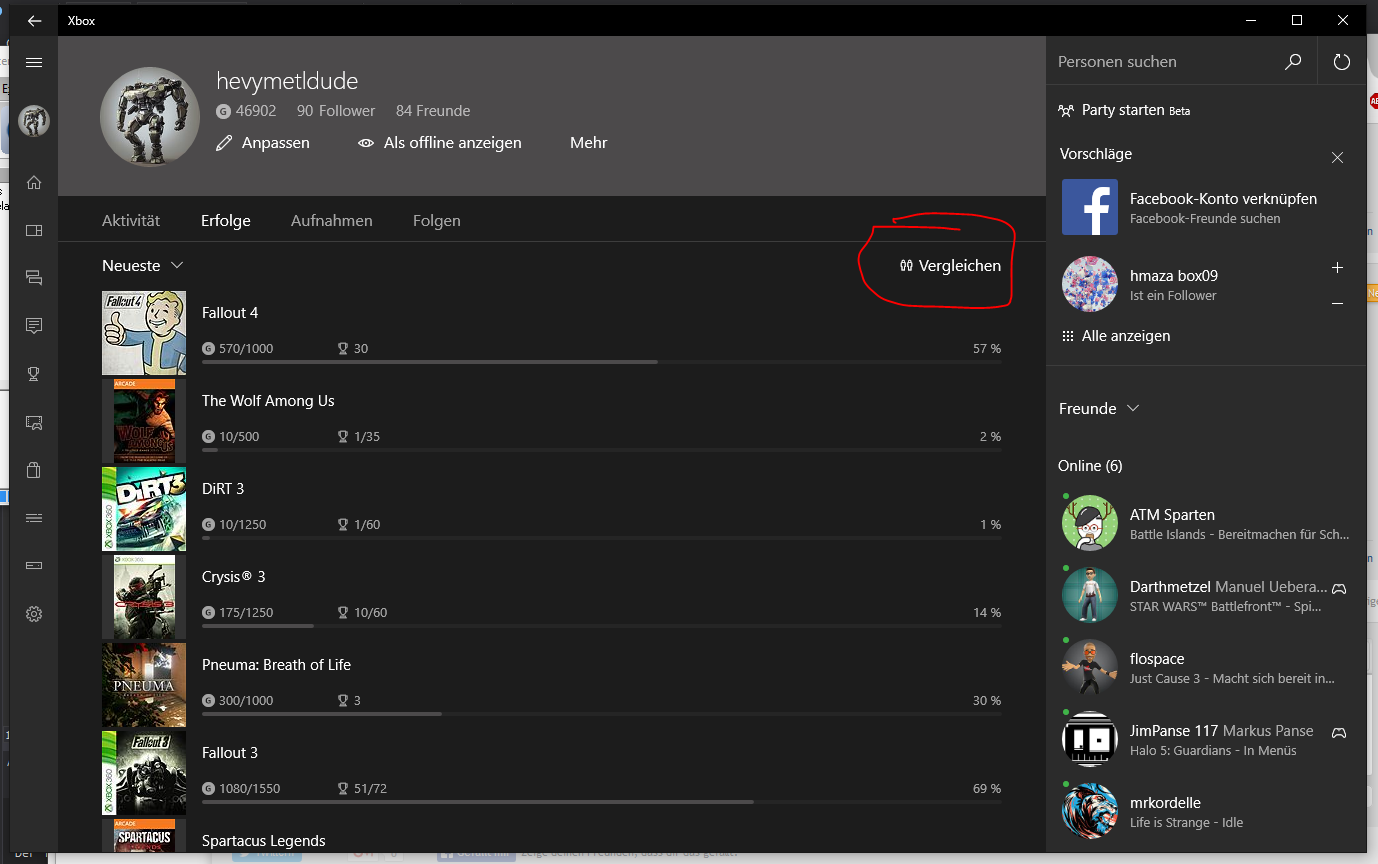Click the hevymetldude profile picture
Image resolution: width=1378 pixels, height=864 pixels.
coord(150,117)
